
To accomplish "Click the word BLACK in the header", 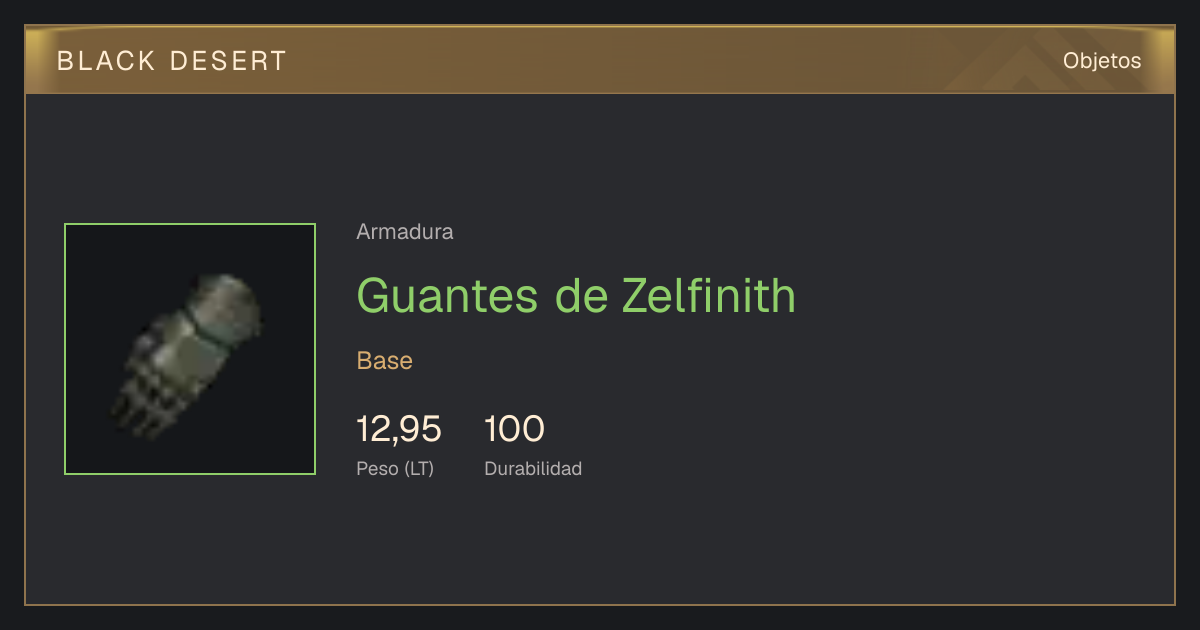I will pos(106,61).
